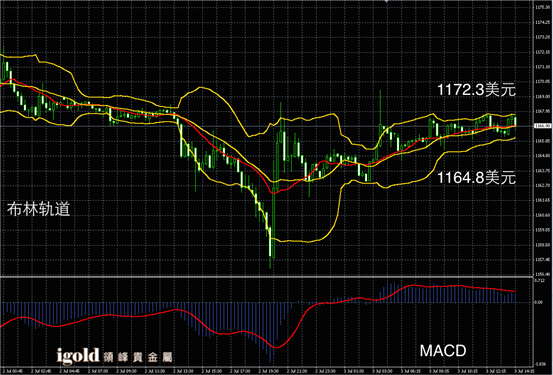Image resolution: width=553 pixels, height=375 pixels.
Task: Click the 2 Jul 00:45 time axis label
Action: [x=13, y=371]
